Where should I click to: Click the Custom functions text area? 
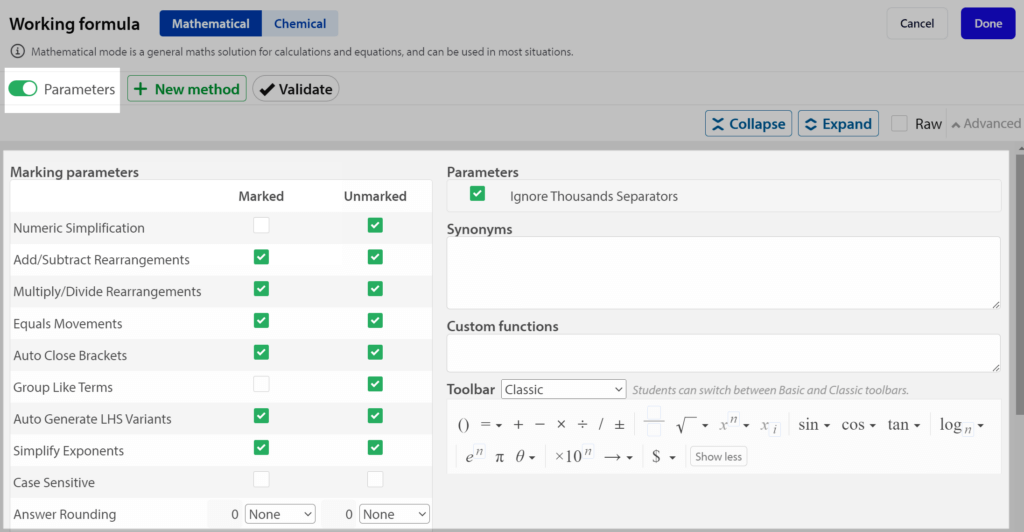coord(724,353)
